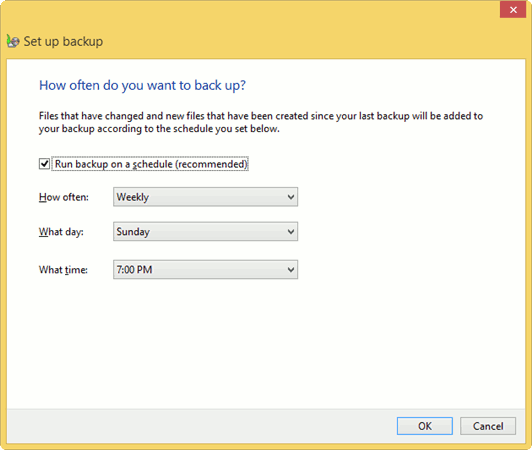Click the heading How often do you want to back up
532x450 pixels.
(142, 86)
